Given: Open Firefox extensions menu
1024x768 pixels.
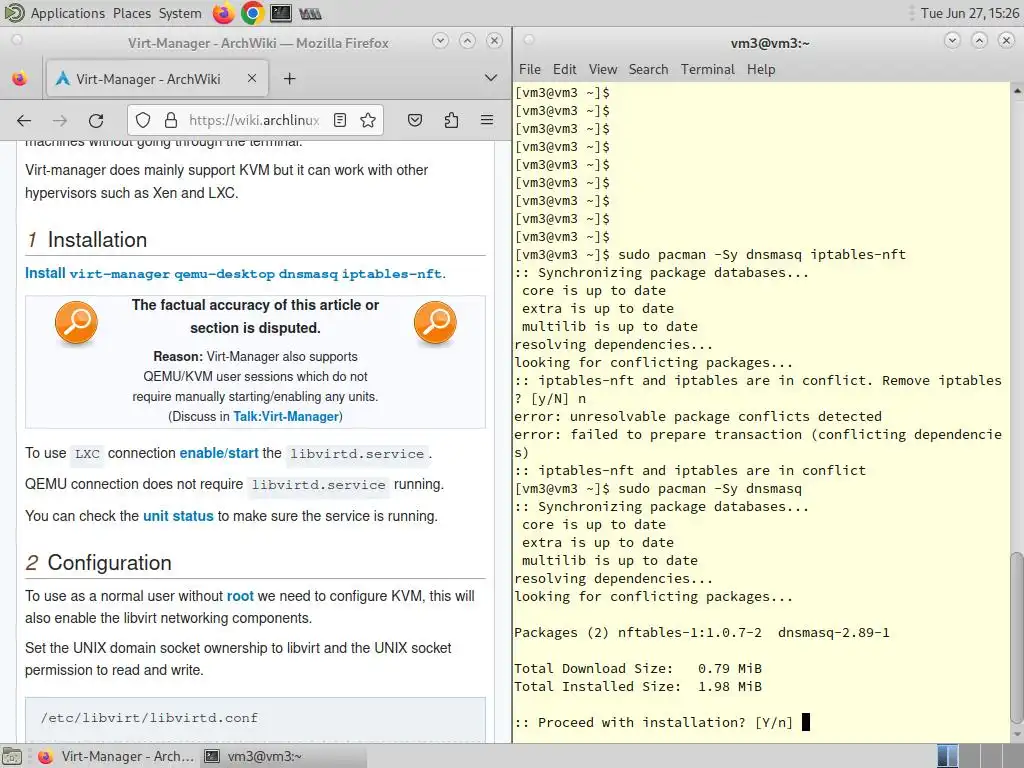Looking at the screenshot, I should coord(451,120).
